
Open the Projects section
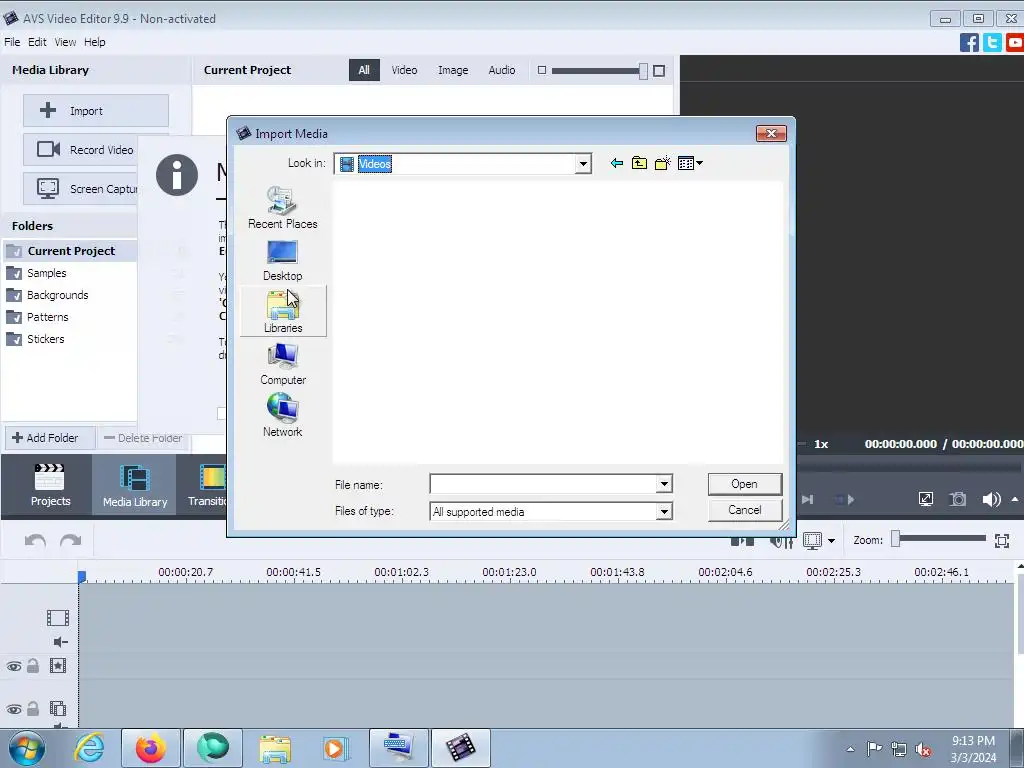(x=50, y=485)
